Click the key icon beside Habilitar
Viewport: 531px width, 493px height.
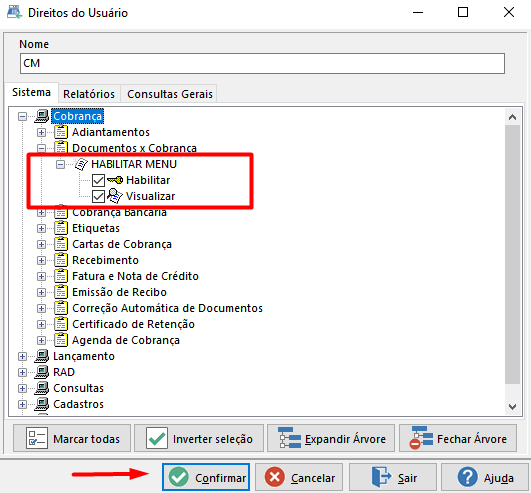115,180
